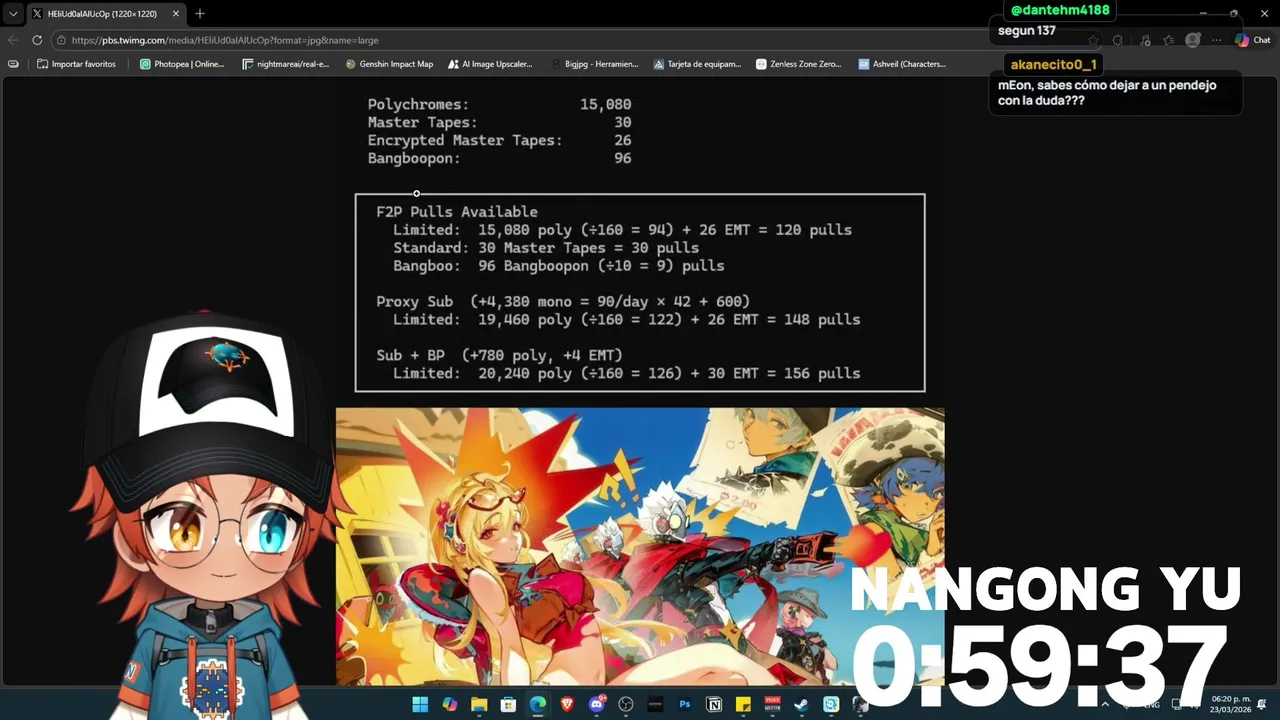Open Voicemeeter from the taskbar

point(773,705)
